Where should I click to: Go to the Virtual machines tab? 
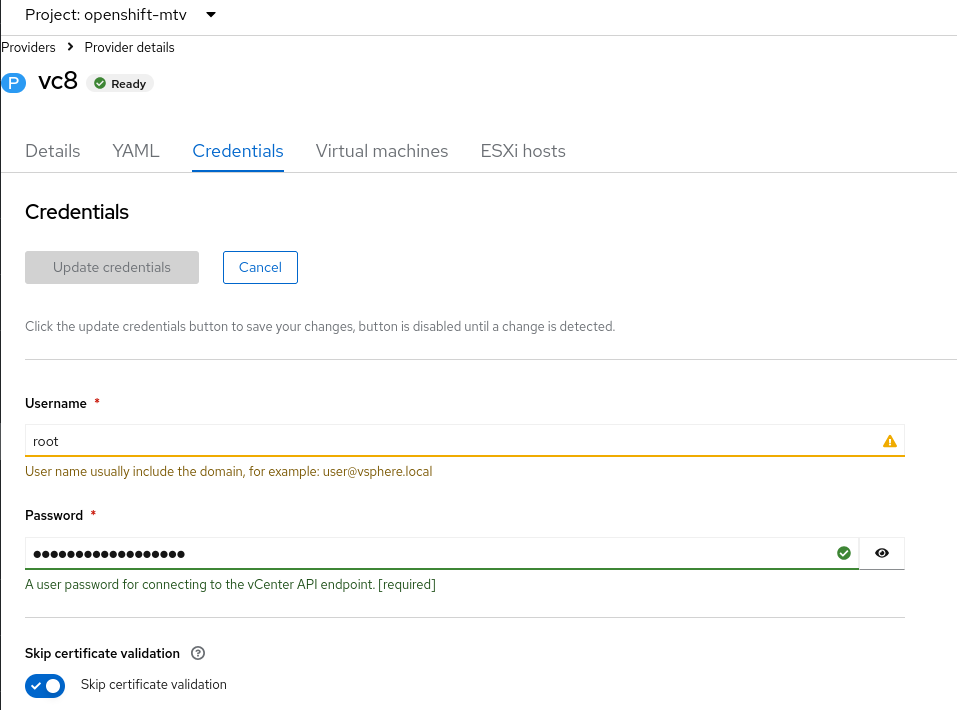coord(382,151)
